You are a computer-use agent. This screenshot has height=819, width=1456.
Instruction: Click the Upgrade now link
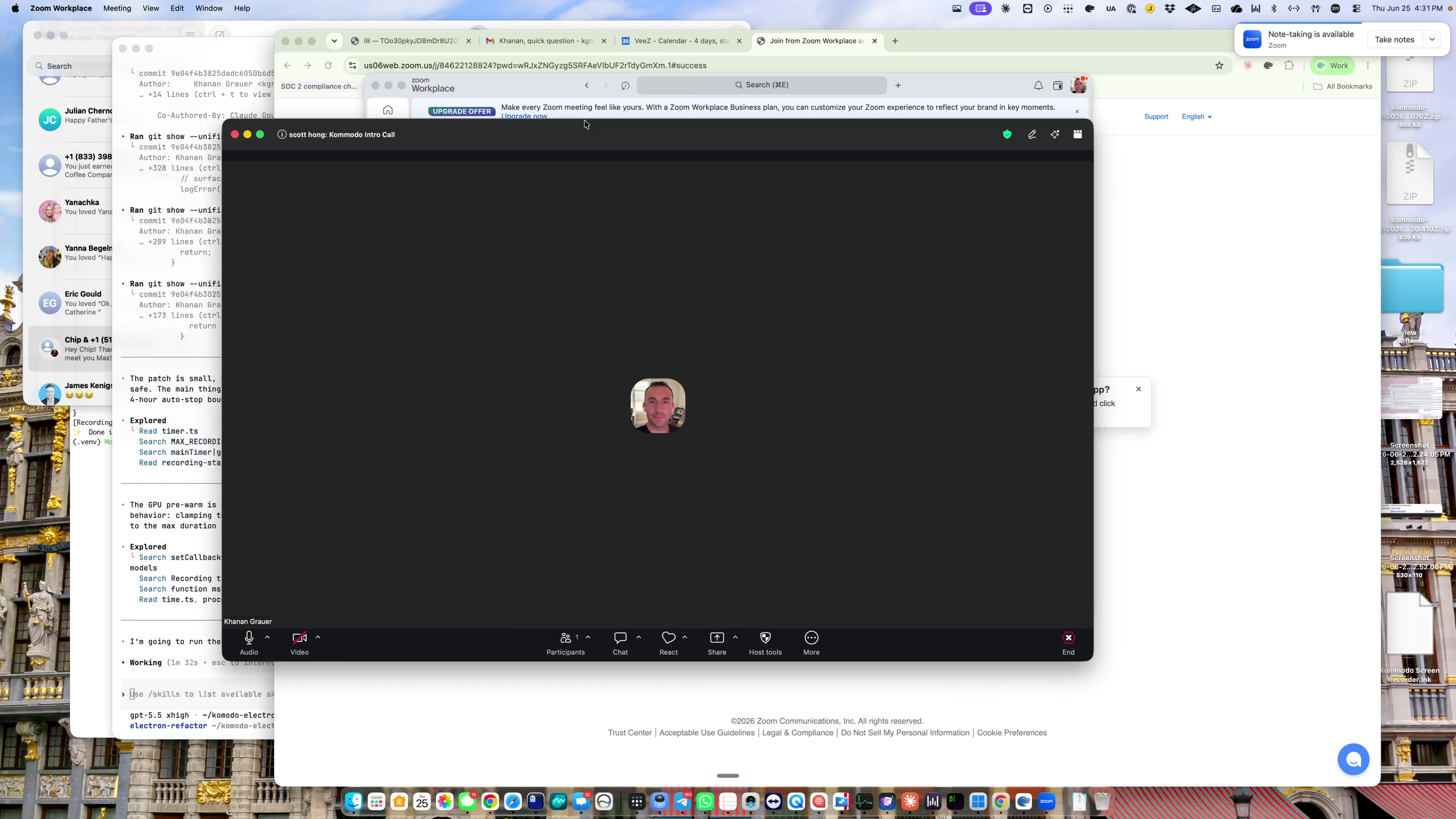(524, 116)
